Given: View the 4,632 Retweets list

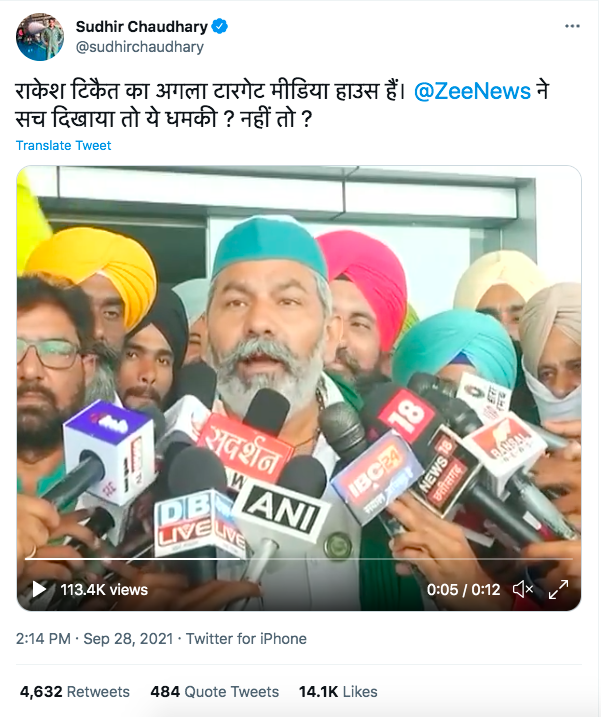Looking at the screenshot, I should pyautogui.click(x=75, y=691).
